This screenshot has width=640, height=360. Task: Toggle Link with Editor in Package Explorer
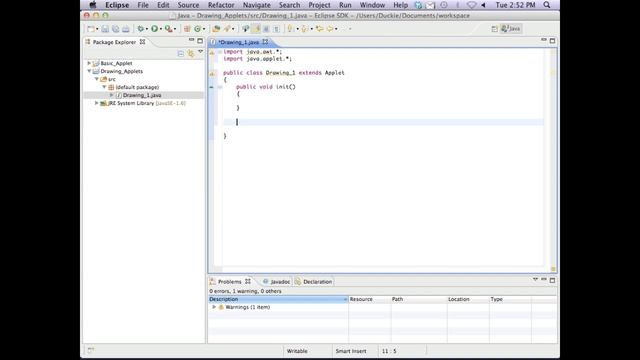(191, 53)
